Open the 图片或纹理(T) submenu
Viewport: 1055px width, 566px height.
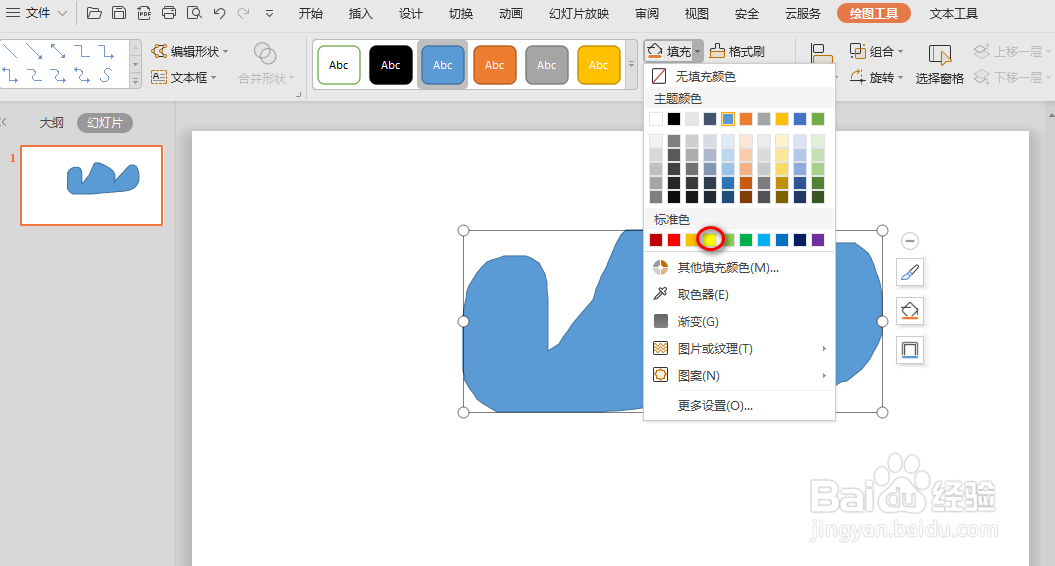[739, 349]
